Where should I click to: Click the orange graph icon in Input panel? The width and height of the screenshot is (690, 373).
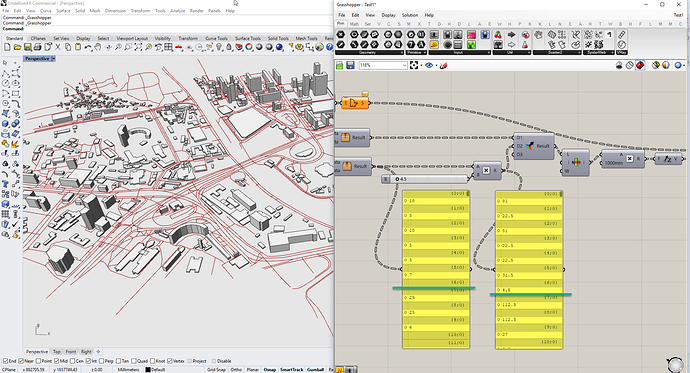434,44
